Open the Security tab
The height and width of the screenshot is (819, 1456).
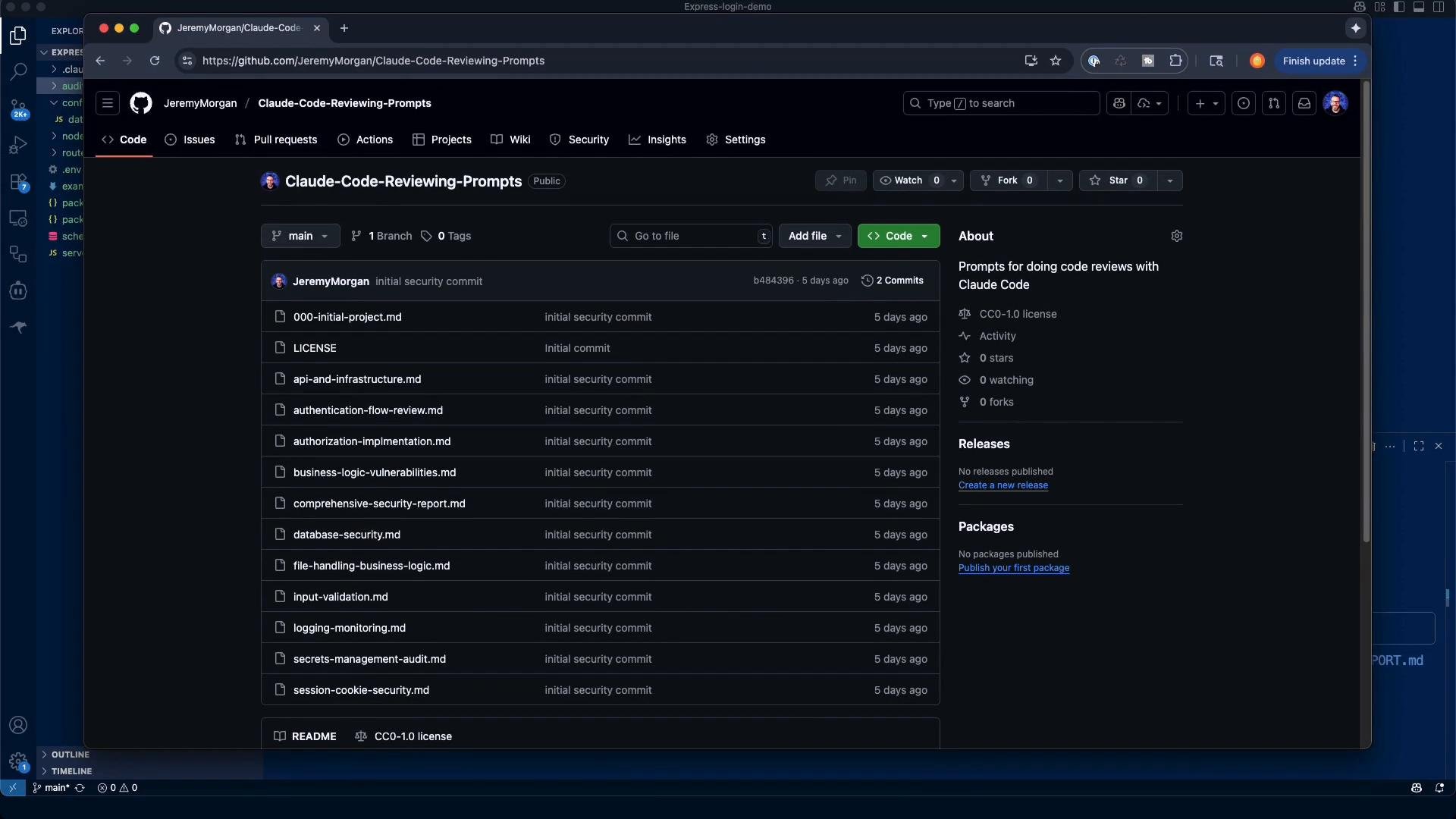(x=579, y=140)
